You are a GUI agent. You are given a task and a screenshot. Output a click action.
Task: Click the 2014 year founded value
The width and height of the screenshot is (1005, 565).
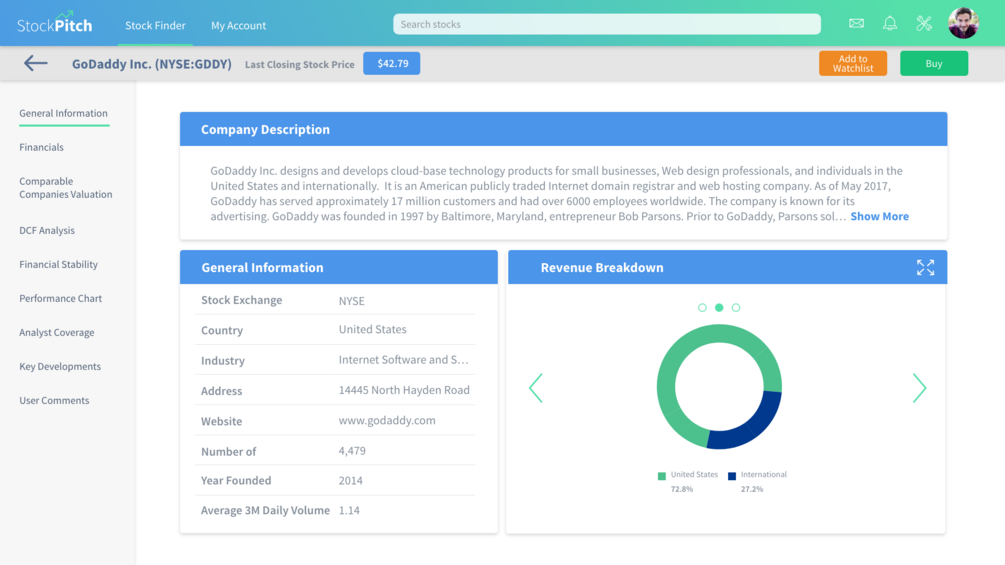coord(351,480)
